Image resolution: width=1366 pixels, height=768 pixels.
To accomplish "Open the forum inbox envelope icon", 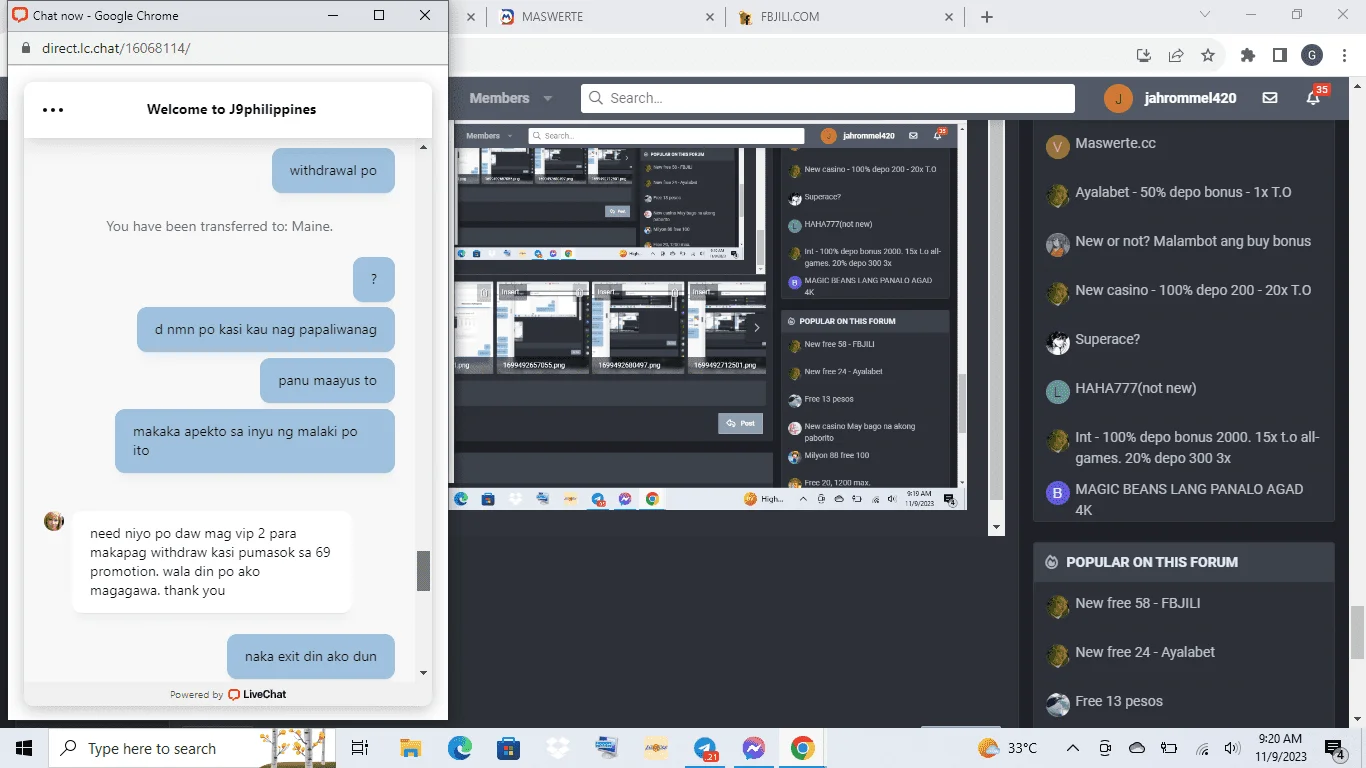I will click(x=1270, y=98).
